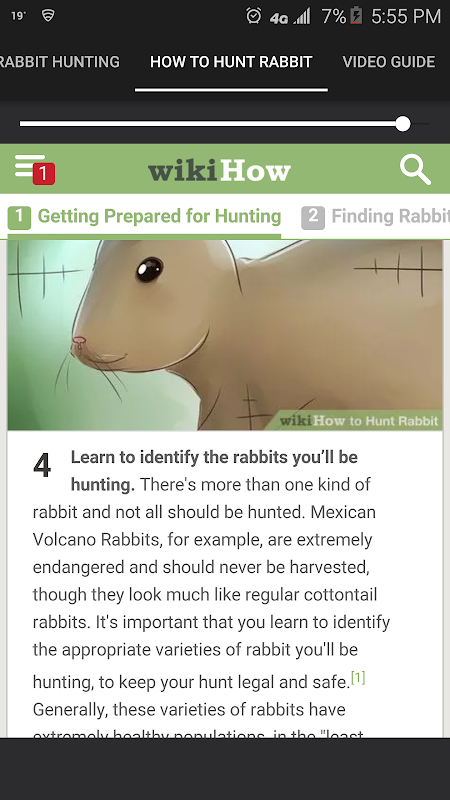
Task: Switch to the Video Guide tab
Action: [389, 62]
